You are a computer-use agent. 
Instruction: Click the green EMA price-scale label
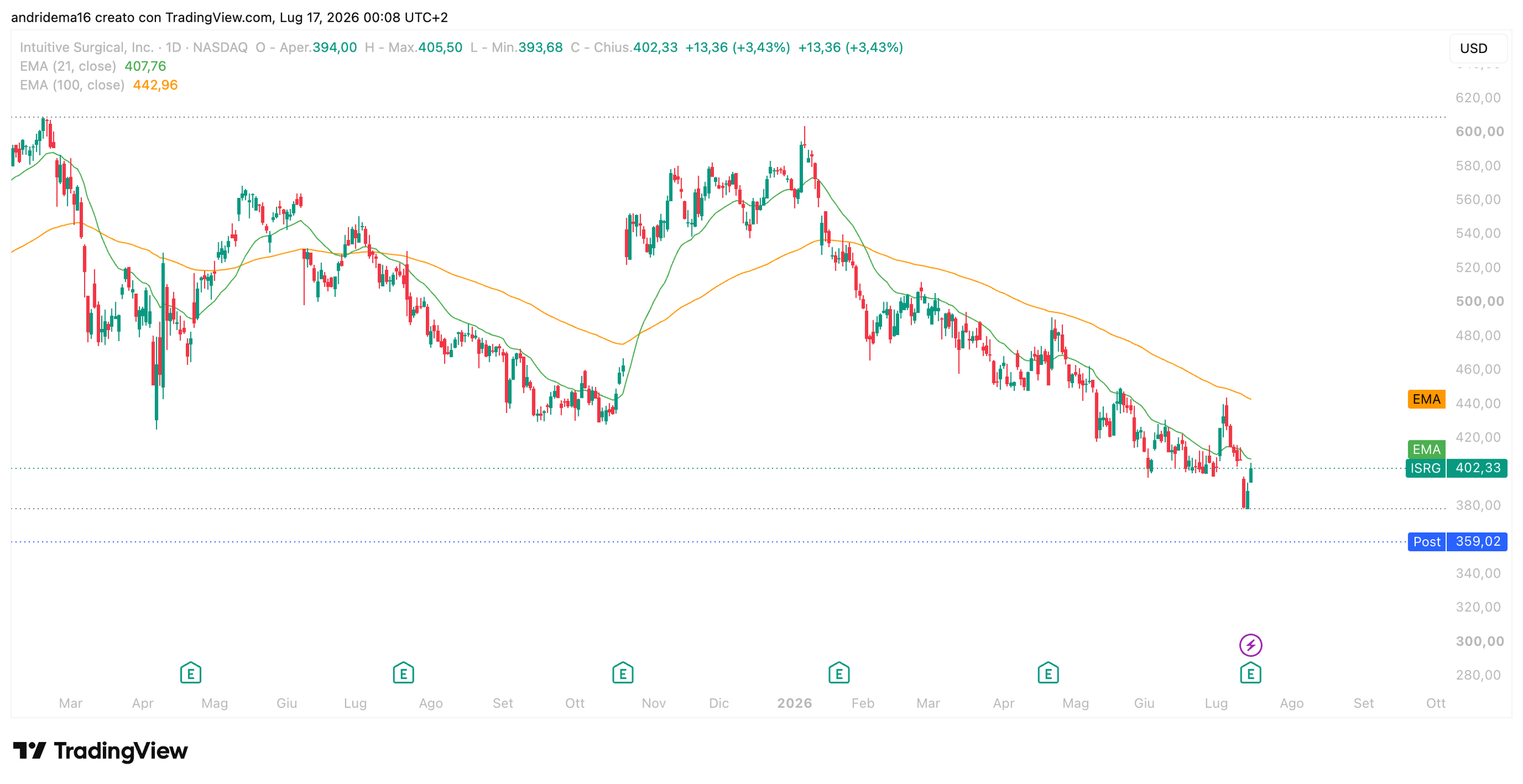(x=1426, y=449)
